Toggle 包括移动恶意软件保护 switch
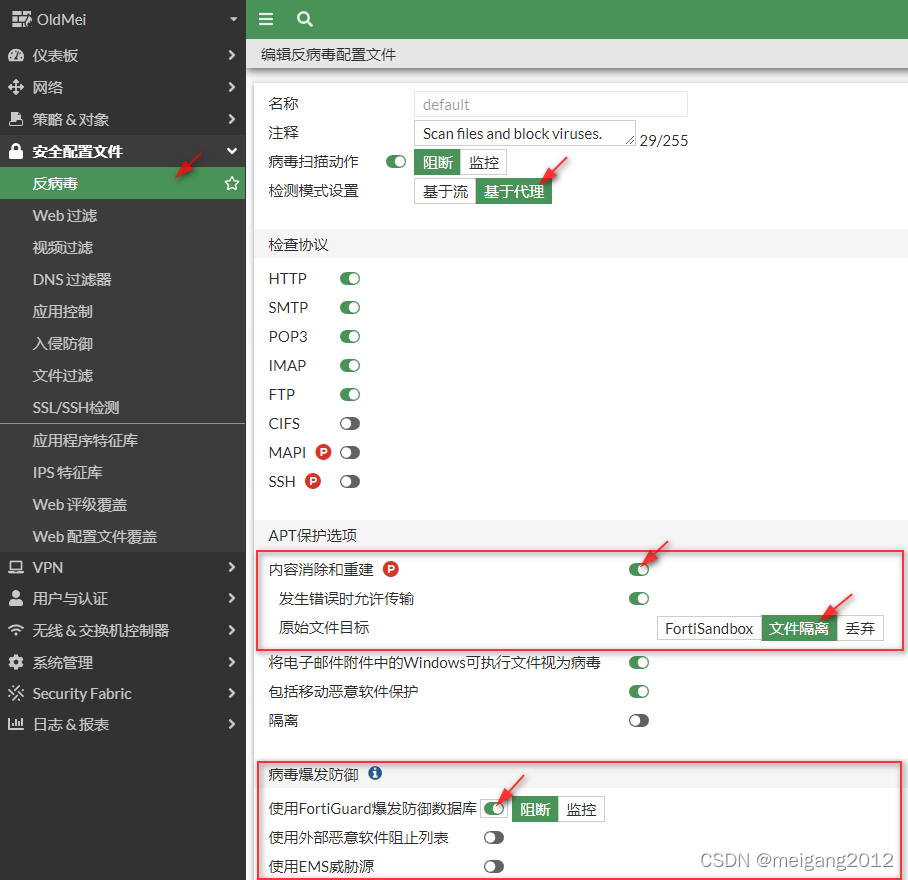This screenshot has width=908, height=880. tap(639, 691)
